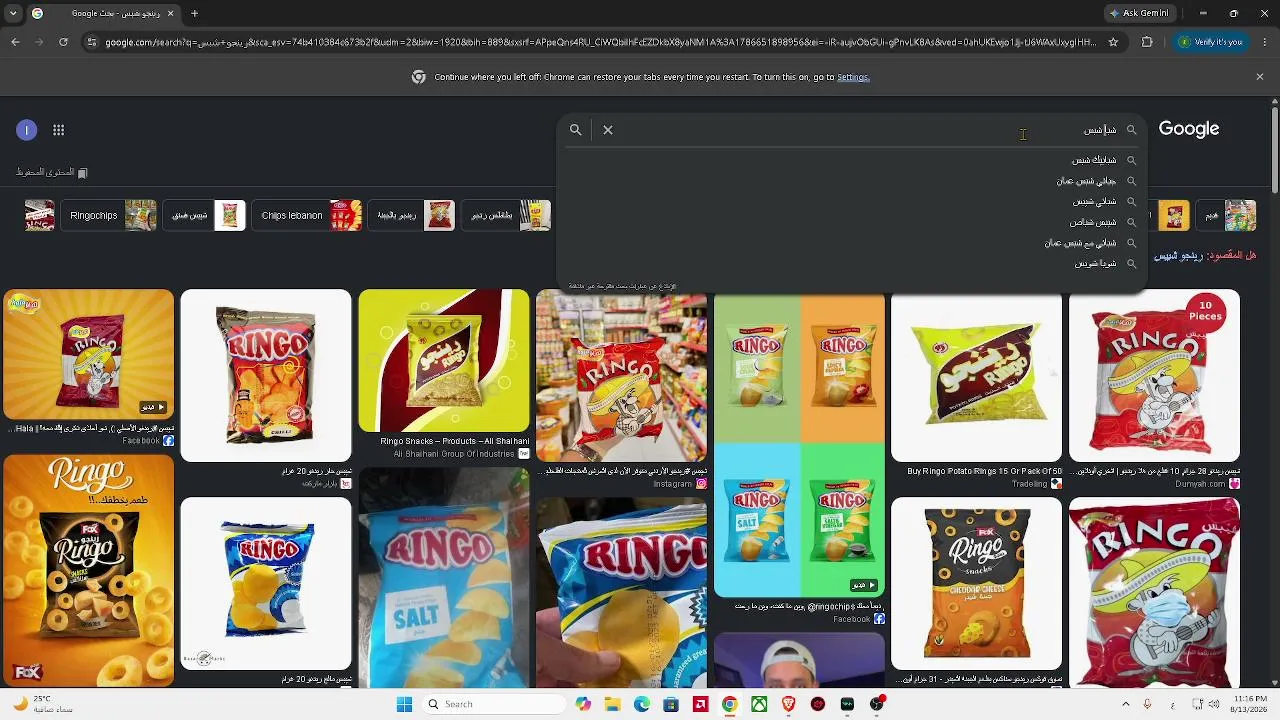Open the Fox Ringo orange poster image

[88, 571]
